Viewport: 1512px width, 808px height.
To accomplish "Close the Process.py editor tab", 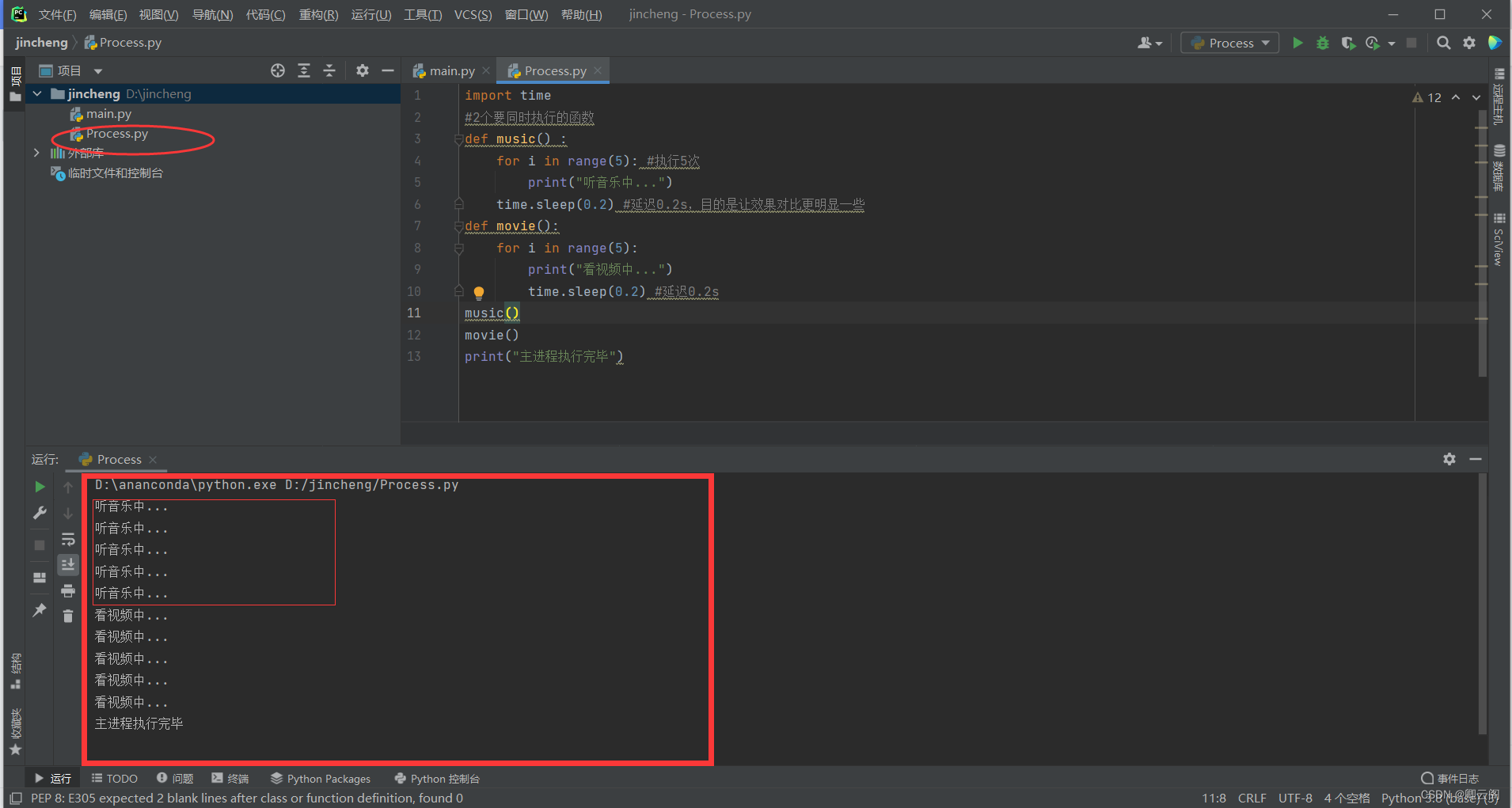I will (x=598, y=70).
